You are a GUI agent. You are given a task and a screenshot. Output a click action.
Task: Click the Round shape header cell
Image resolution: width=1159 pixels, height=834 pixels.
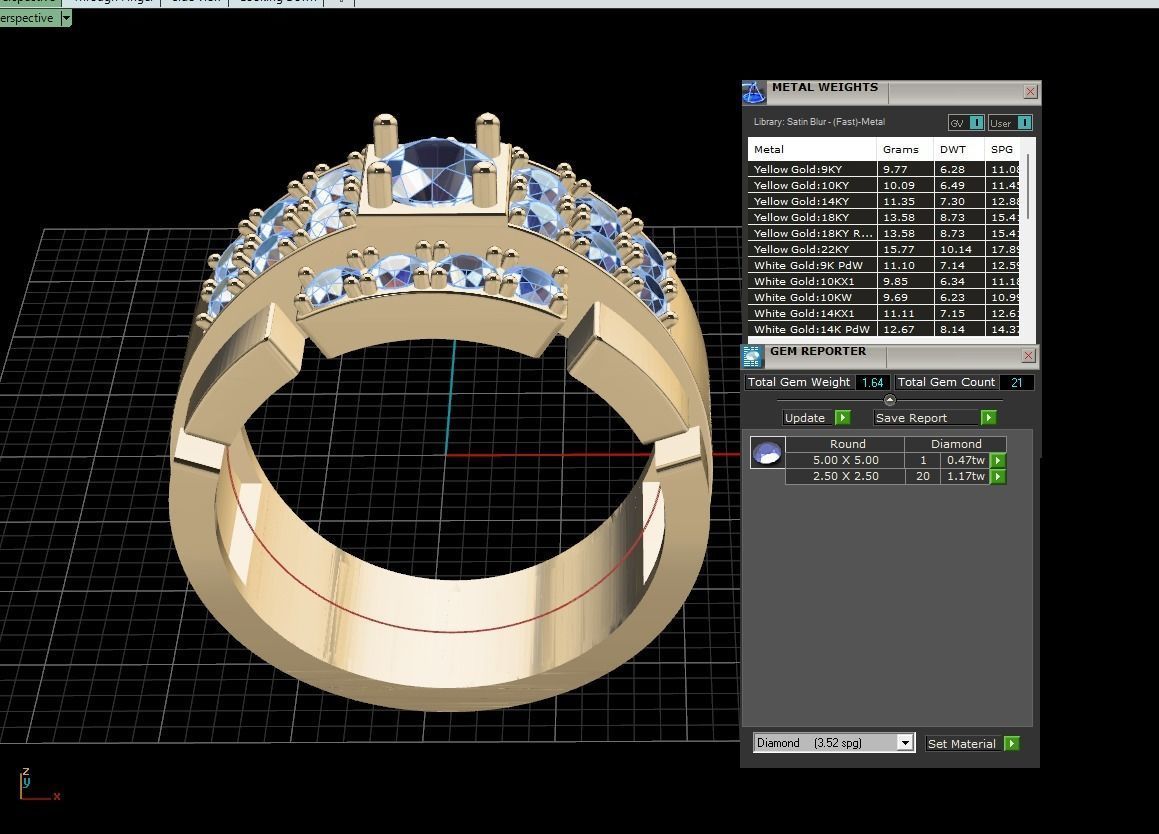click(x=846, y=444)
